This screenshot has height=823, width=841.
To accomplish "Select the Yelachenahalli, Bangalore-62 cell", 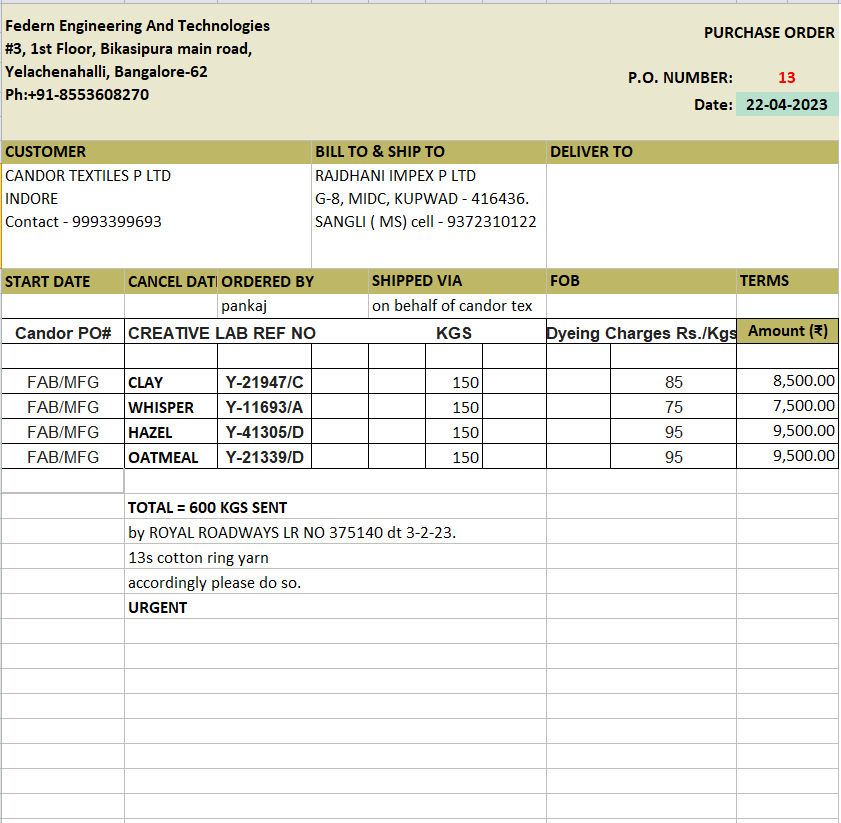I will click(x=106, y=72).
